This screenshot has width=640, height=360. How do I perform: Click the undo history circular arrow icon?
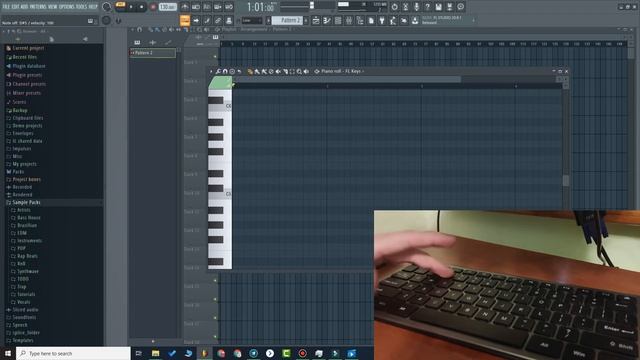[x=394, y=7]
